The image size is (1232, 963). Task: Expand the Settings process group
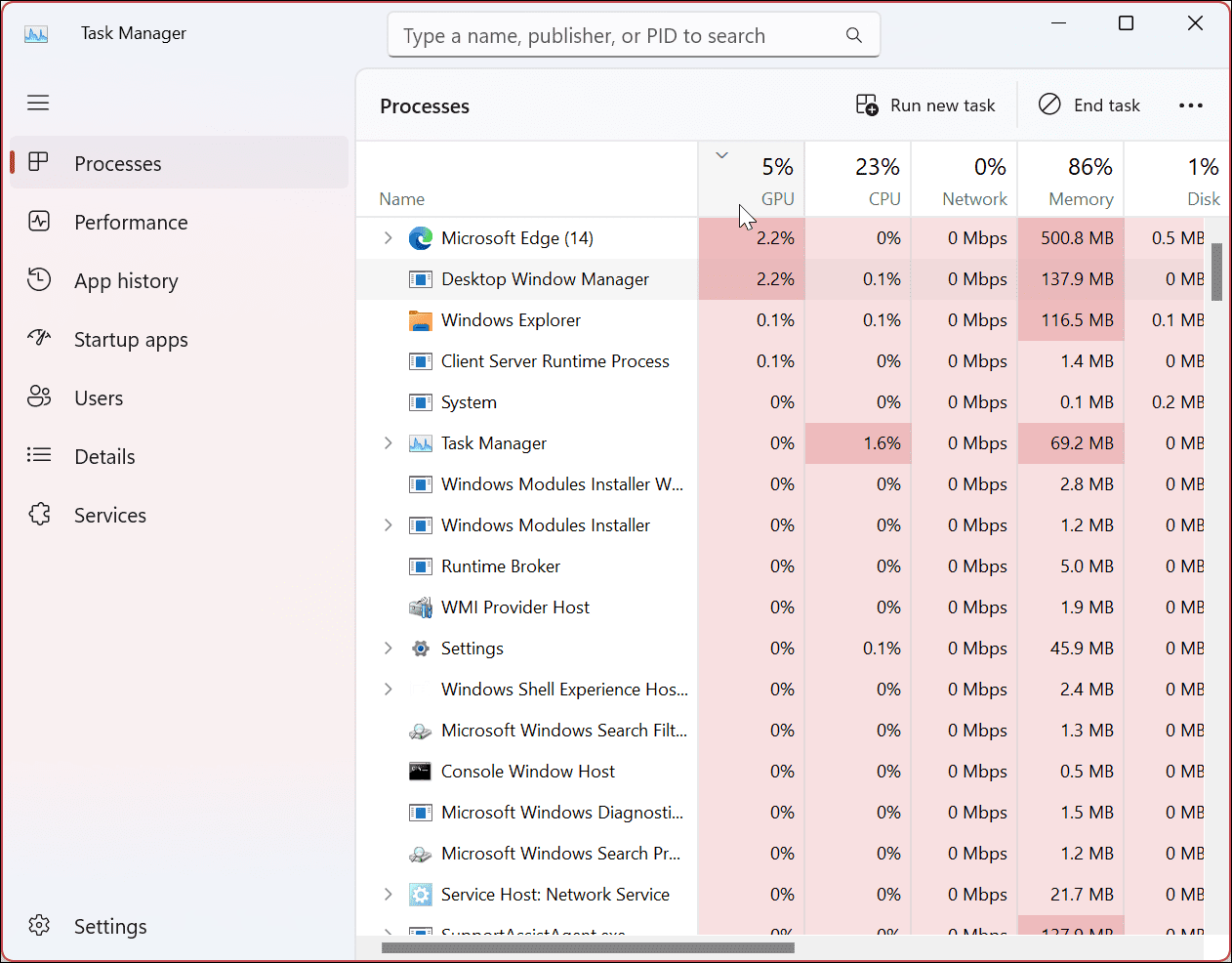[389, 649]
